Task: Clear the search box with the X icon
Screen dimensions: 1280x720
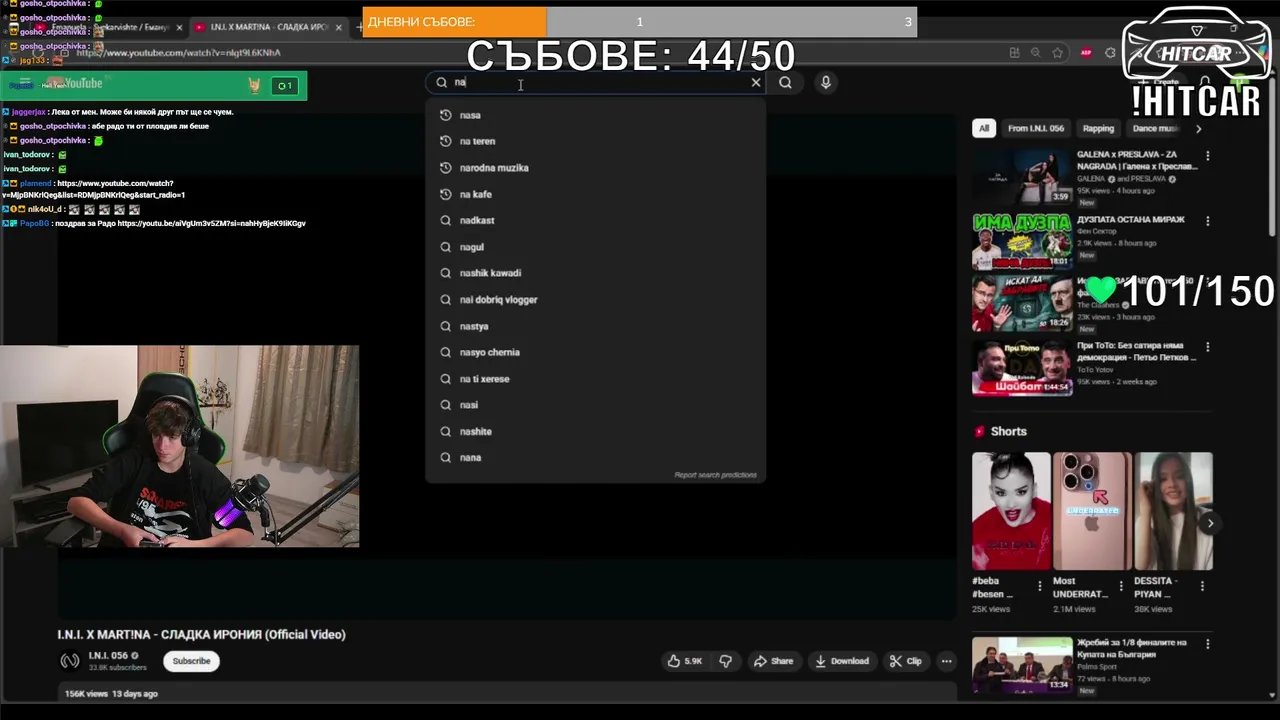Action: 756,83
